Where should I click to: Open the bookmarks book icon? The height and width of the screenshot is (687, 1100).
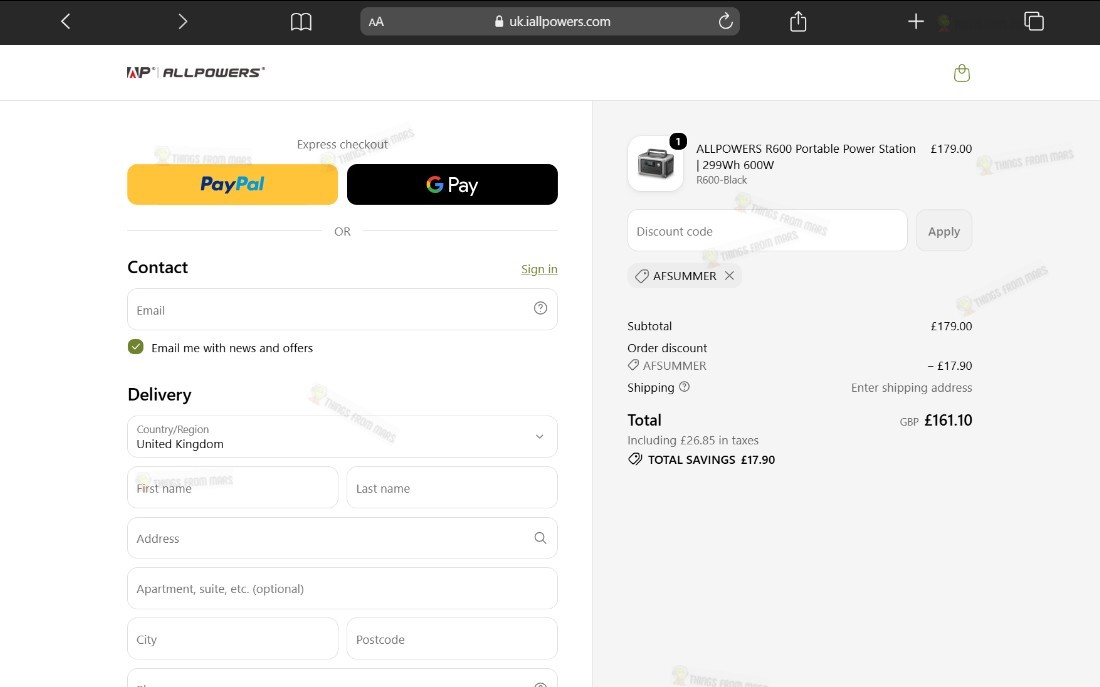[301, 22]
